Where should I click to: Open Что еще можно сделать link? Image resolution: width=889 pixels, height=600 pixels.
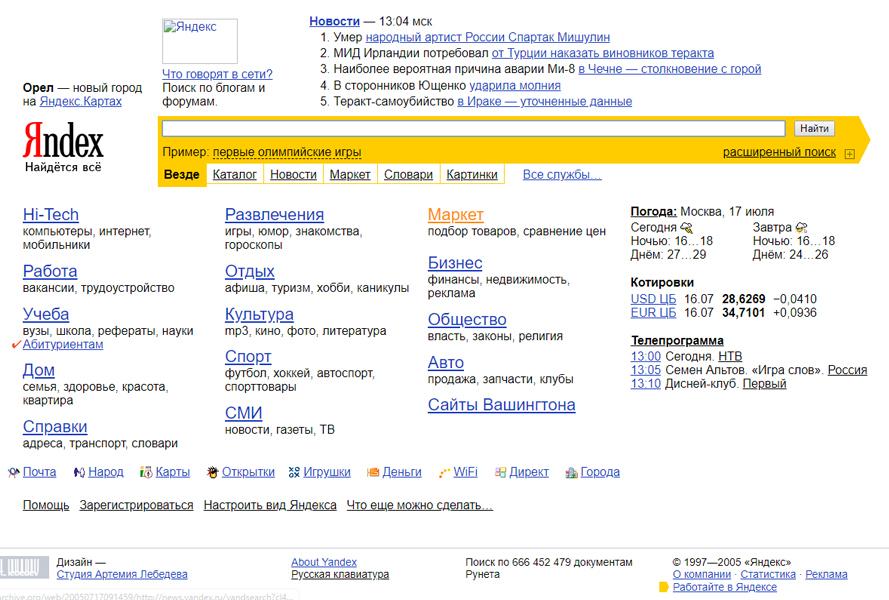(419, 505)
